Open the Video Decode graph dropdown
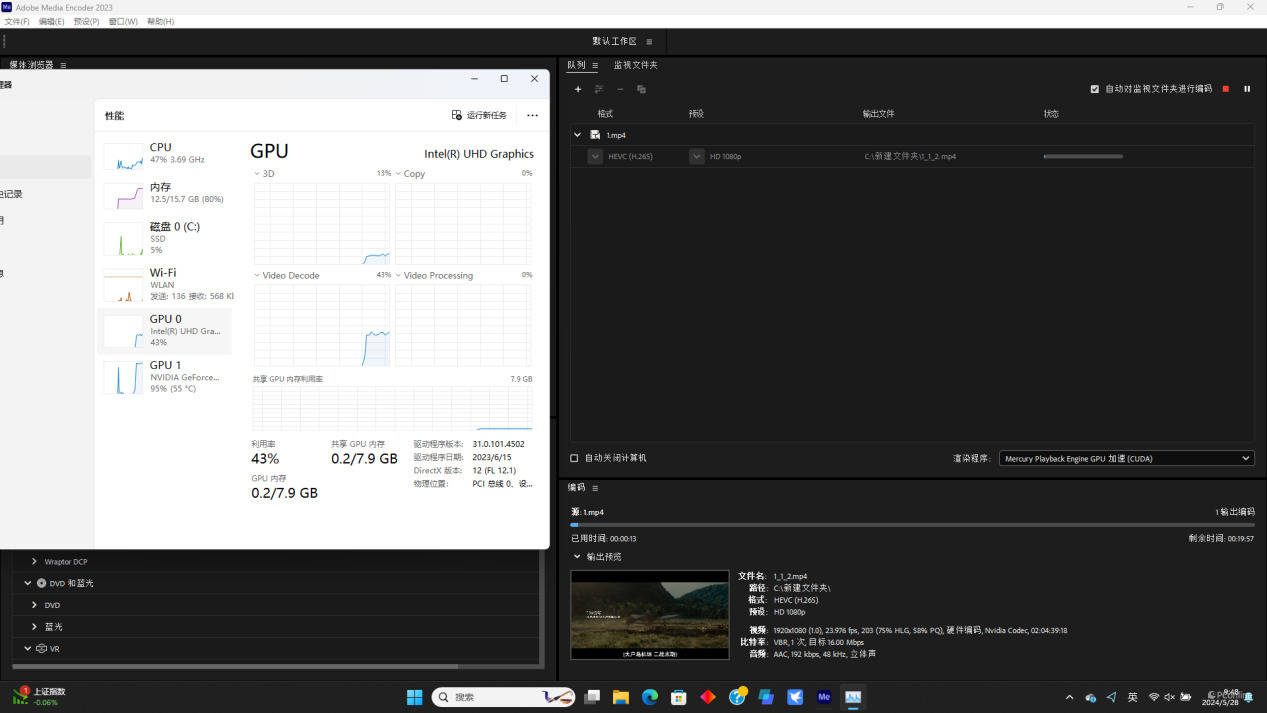Screen dimensions: 1267x713 point(257,275)
